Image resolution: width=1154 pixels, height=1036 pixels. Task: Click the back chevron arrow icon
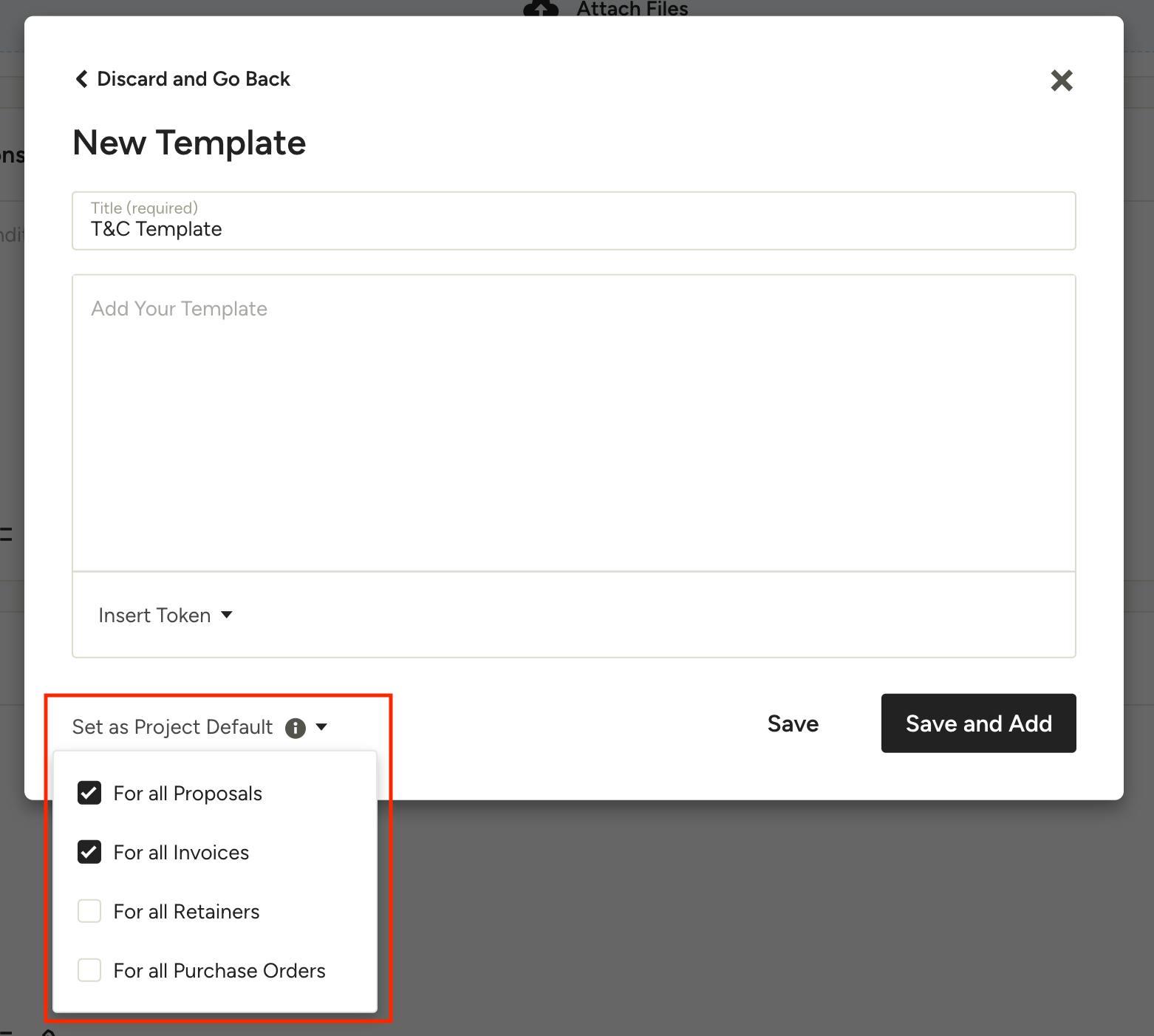pyautogui.click(x=81, y=79)
